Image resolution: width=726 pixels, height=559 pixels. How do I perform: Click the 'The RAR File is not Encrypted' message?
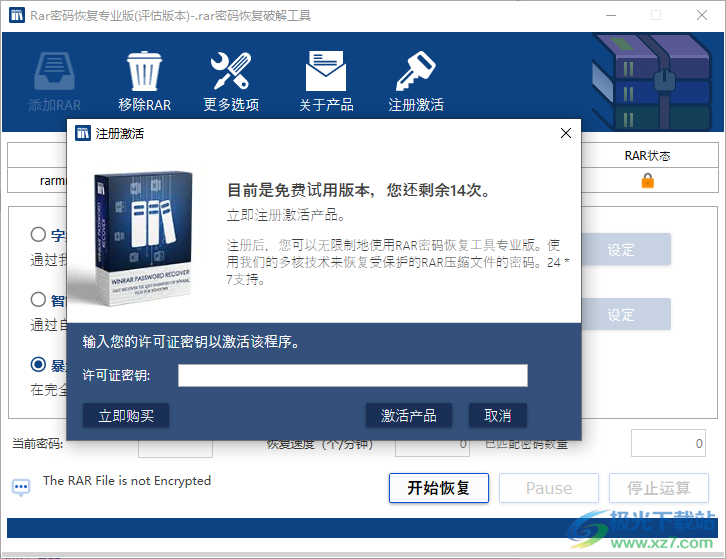tap(127, 481)
